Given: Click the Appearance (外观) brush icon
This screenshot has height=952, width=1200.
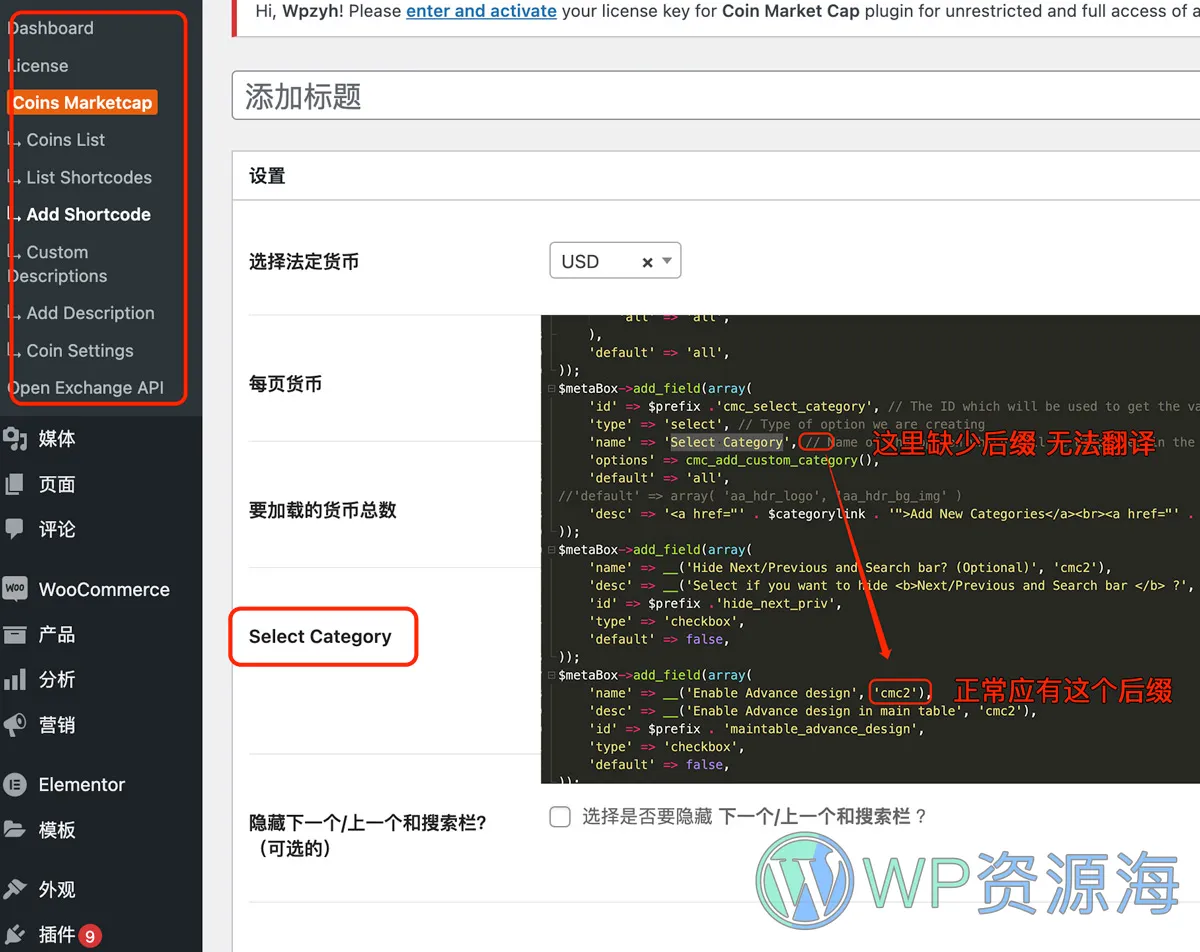Looking at the screenshot, I should click(x=15, y=889).
